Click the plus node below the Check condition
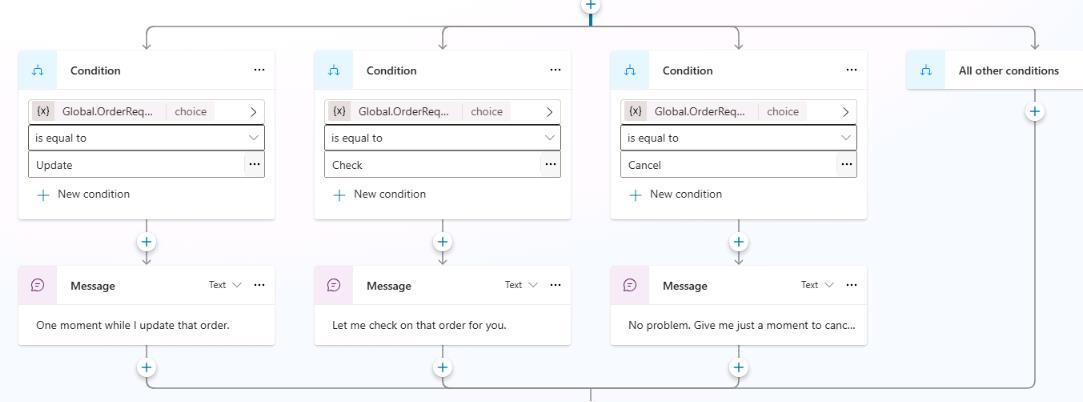Viewport: 1083px width, 402px height. (x=443, y=242)
